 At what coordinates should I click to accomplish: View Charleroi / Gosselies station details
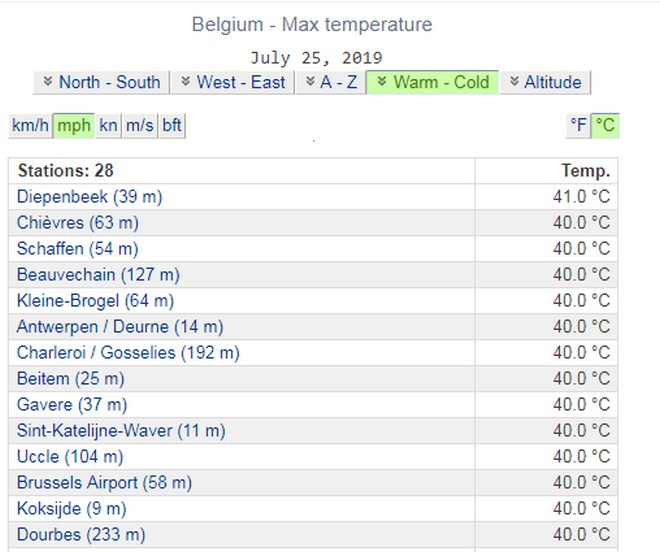point(128,353)
